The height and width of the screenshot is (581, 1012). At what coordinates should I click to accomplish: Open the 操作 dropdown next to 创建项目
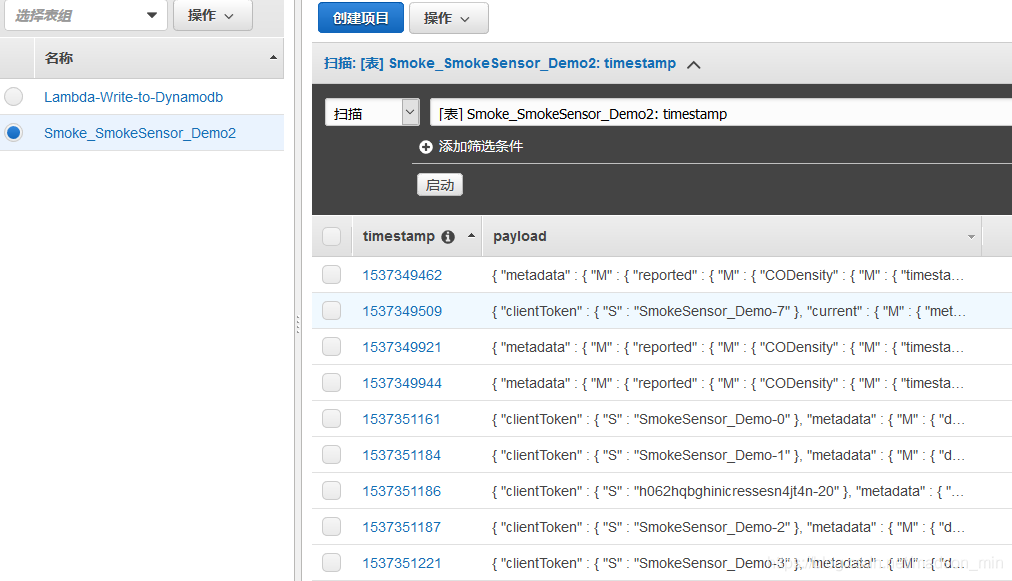pyautogui.click(x=449, y=18)
